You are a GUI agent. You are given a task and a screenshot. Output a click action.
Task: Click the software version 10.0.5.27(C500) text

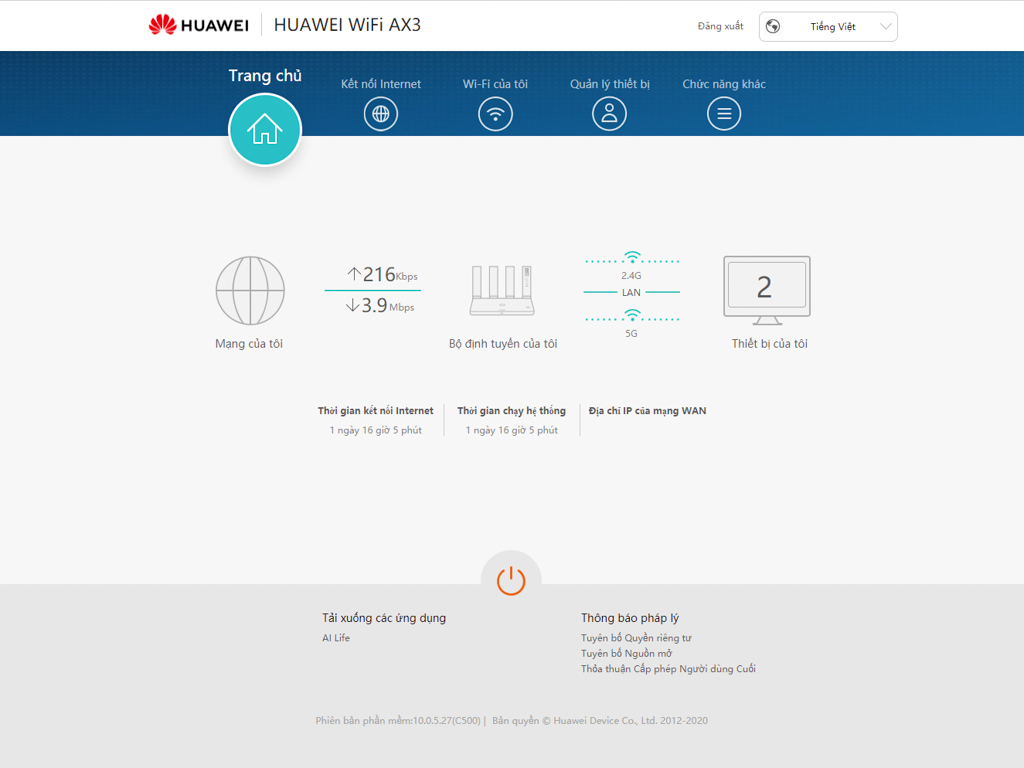click(398, 720)
